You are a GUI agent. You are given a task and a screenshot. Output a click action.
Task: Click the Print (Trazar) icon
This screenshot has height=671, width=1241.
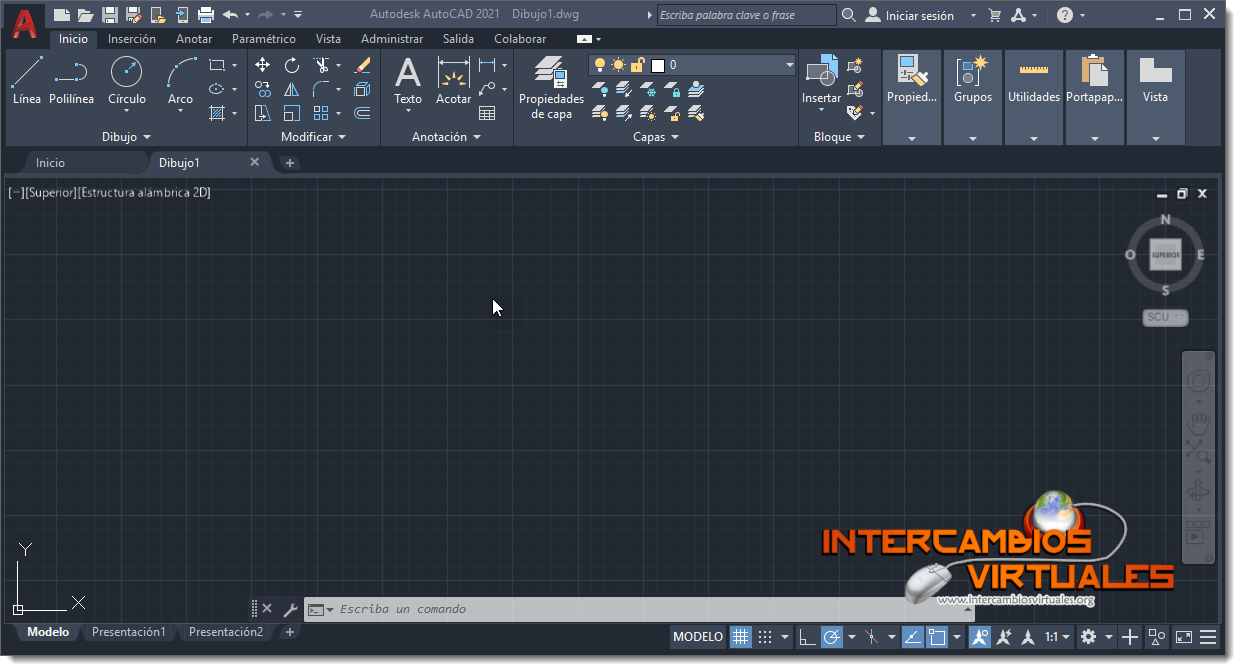click(x=206, y=15)
